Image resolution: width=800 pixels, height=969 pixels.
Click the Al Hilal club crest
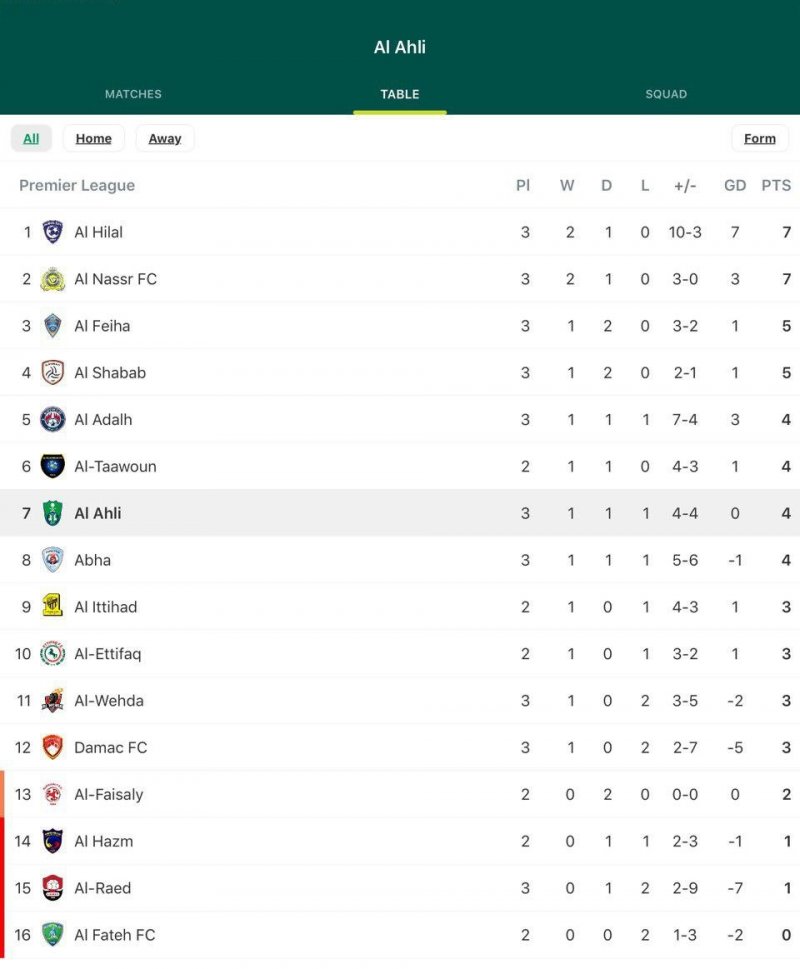[52, 232]
